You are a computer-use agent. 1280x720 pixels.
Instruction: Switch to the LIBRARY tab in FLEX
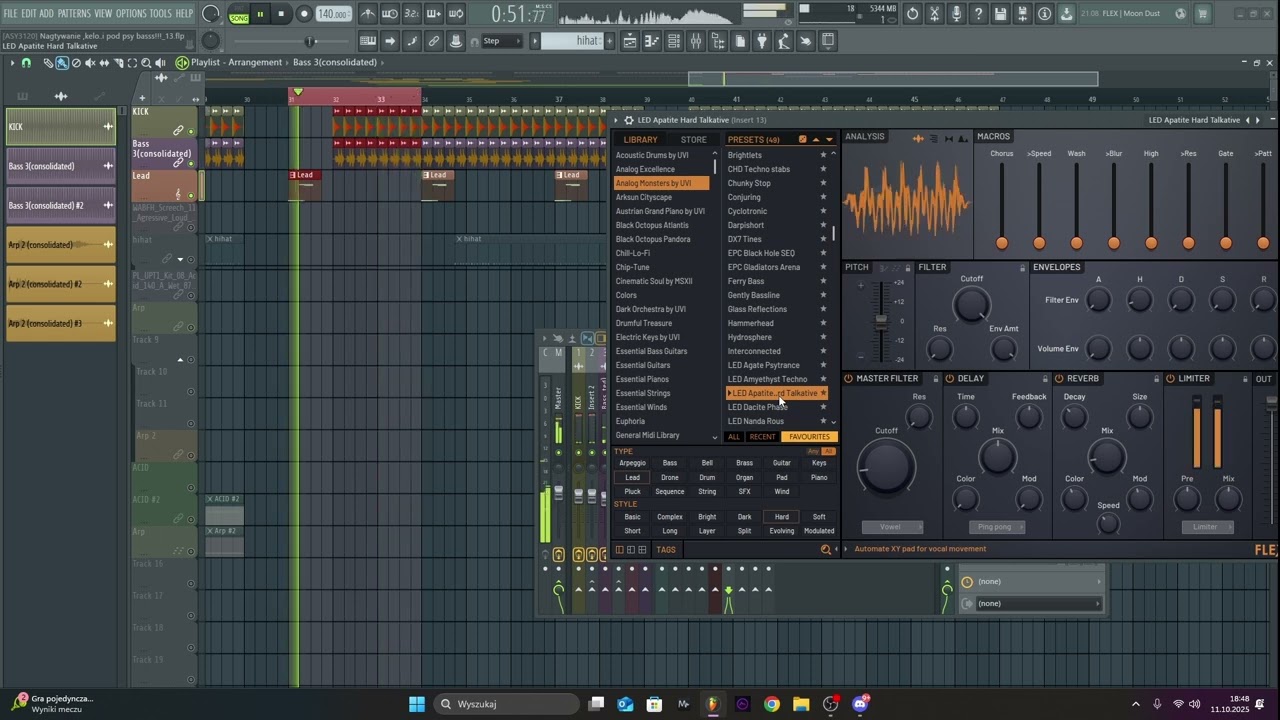pyautogui.click(x=641, y=140)
